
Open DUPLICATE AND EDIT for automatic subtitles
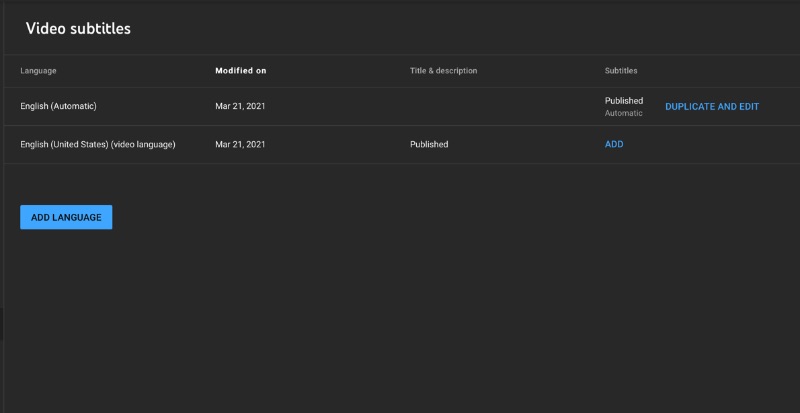click(712, 107)
